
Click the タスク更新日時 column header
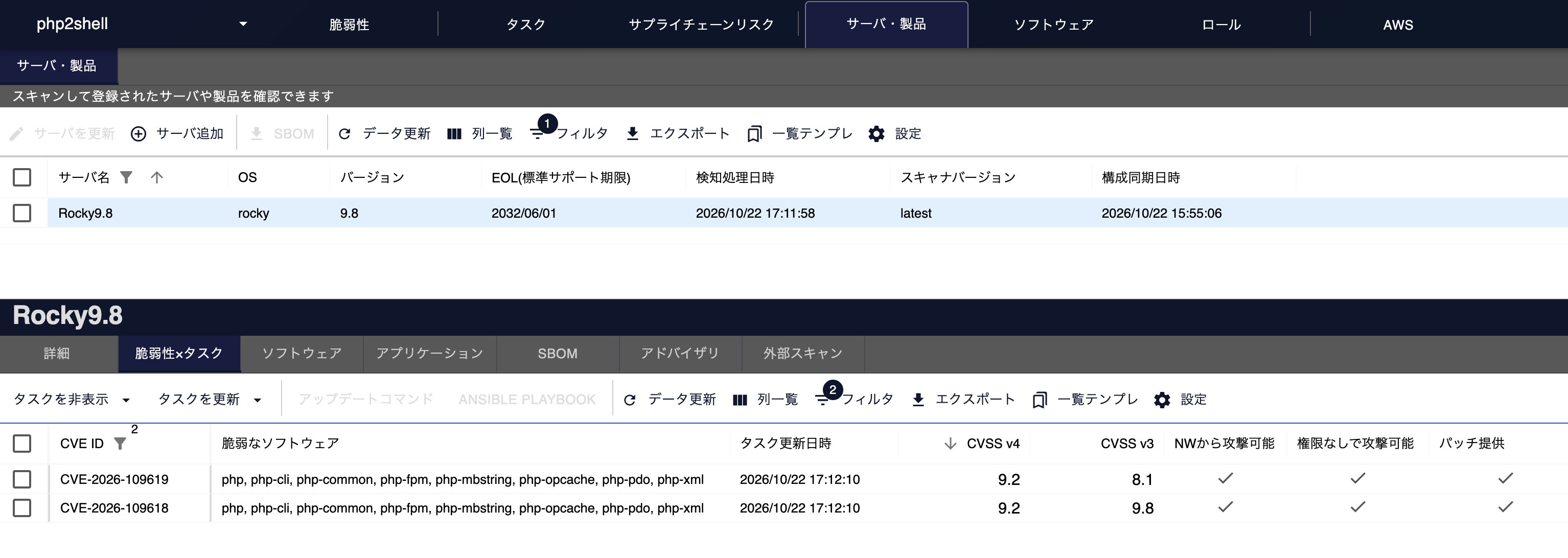tap(786, 444)
